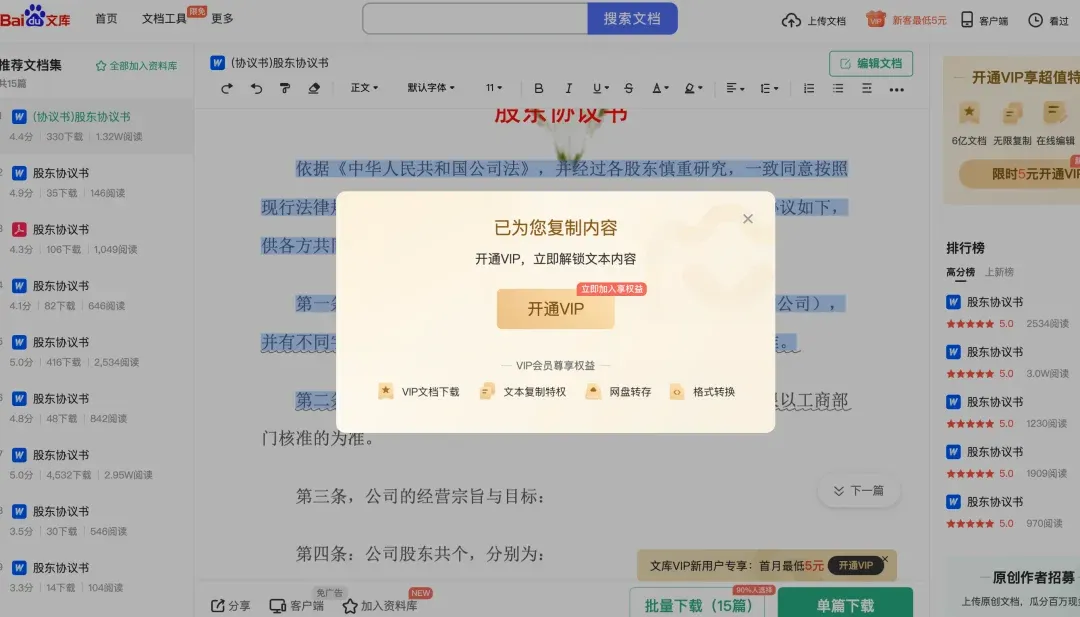
Task: Open the toolbar's three-dot more options
Action: tap(896, 89)
